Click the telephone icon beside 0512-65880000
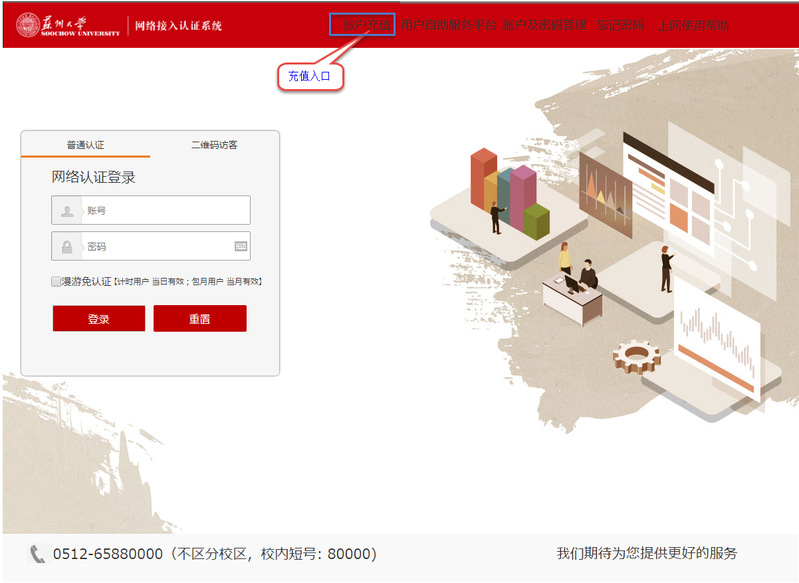The width and height of the screenshot is (799, 583). coord(37,554)
